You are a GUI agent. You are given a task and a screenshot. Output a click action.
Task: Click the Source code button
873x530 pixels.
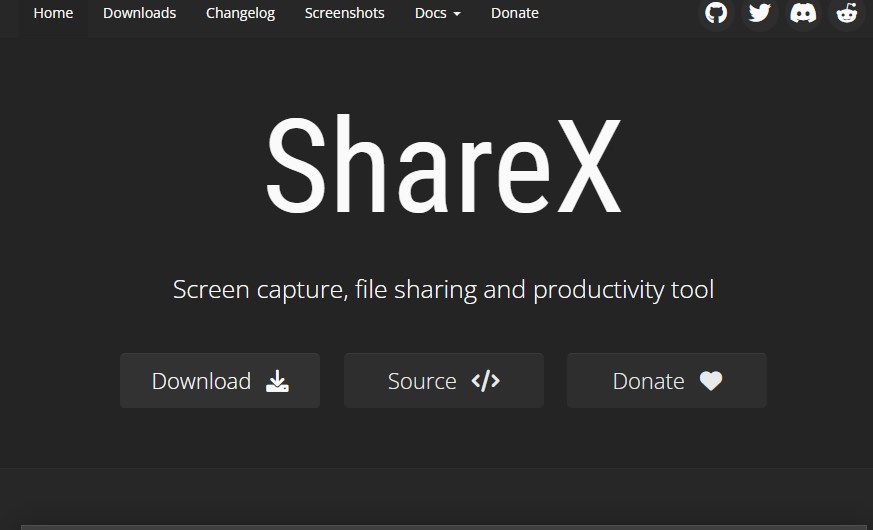(444, 381)
